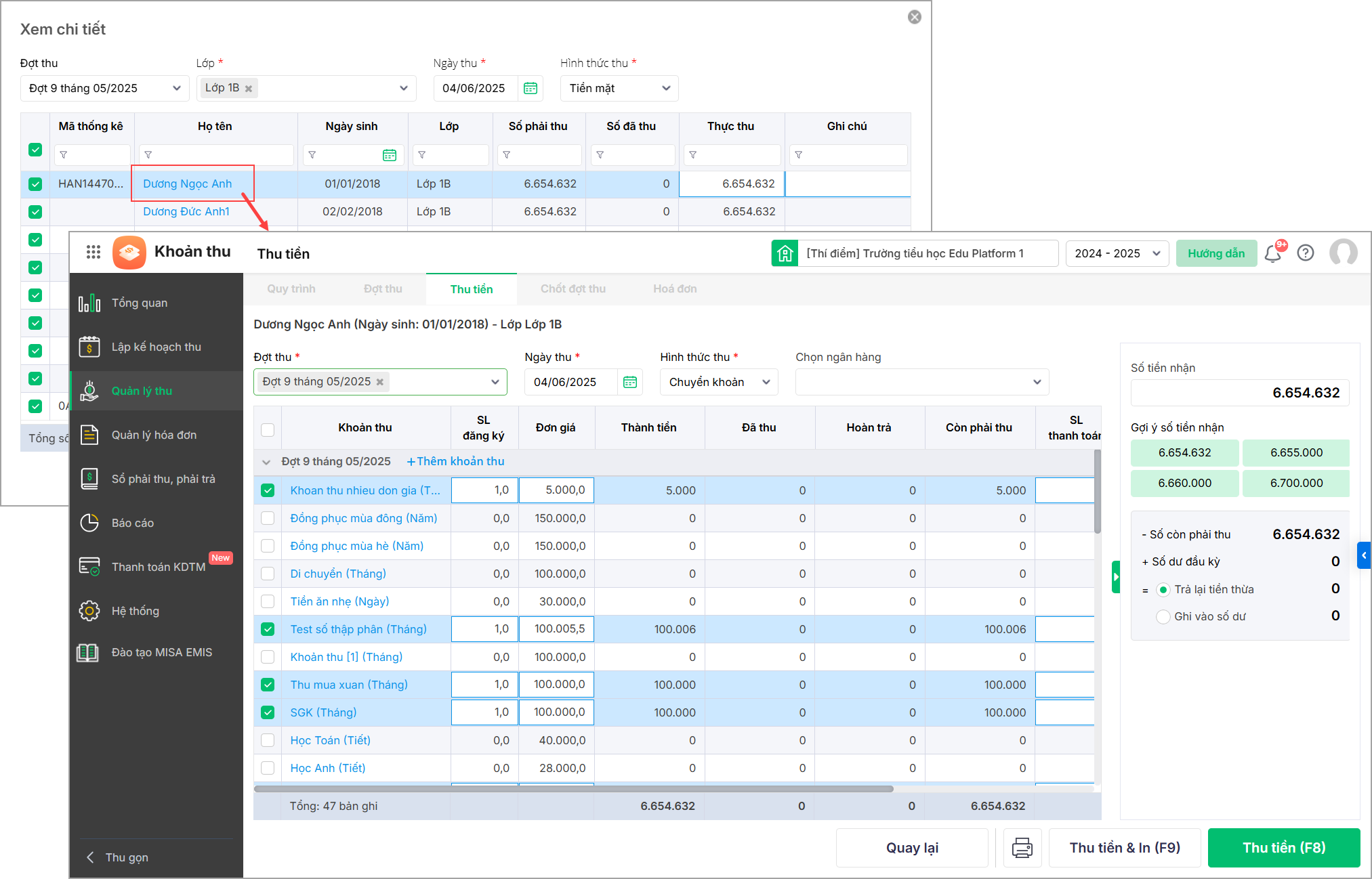1372x879 pixels.
Task: Switch to the Chốt đợt thu tab
Action: (573, 289)
